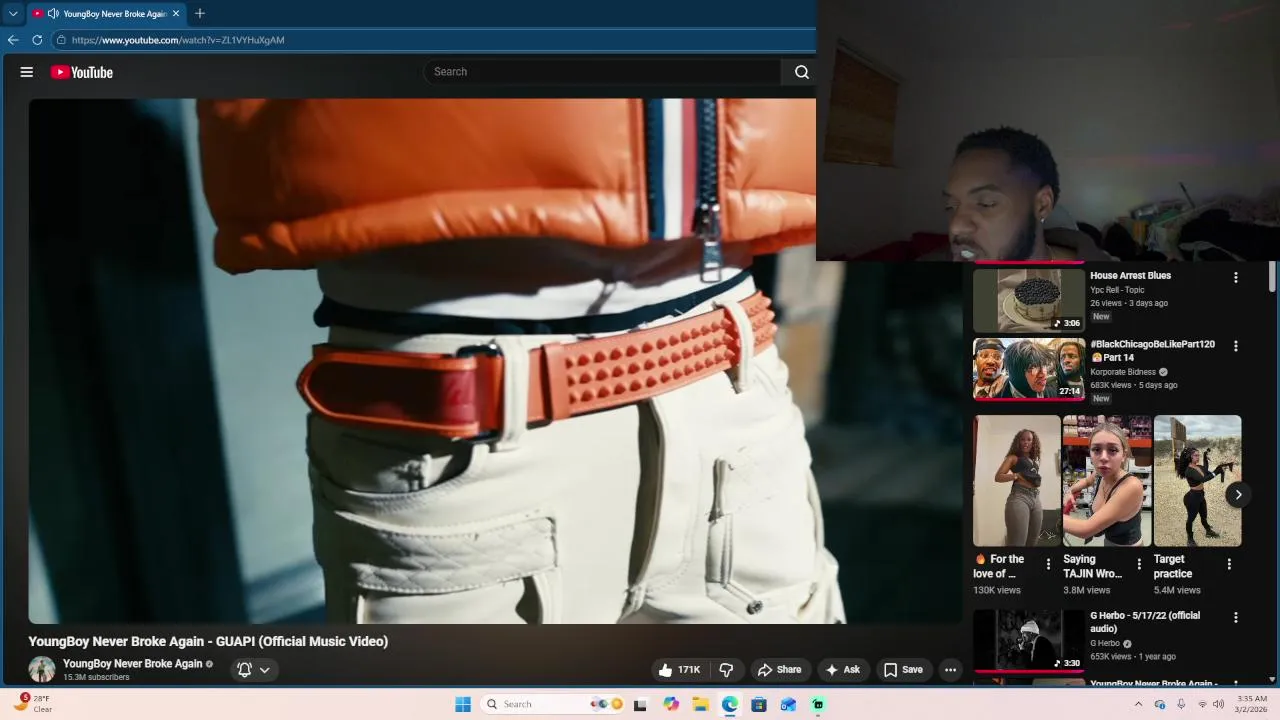Open the 'Target practice' short thumbnail
This screenshot has height=720, width=1280.
pyautogui.click(x=1197, y=481)
